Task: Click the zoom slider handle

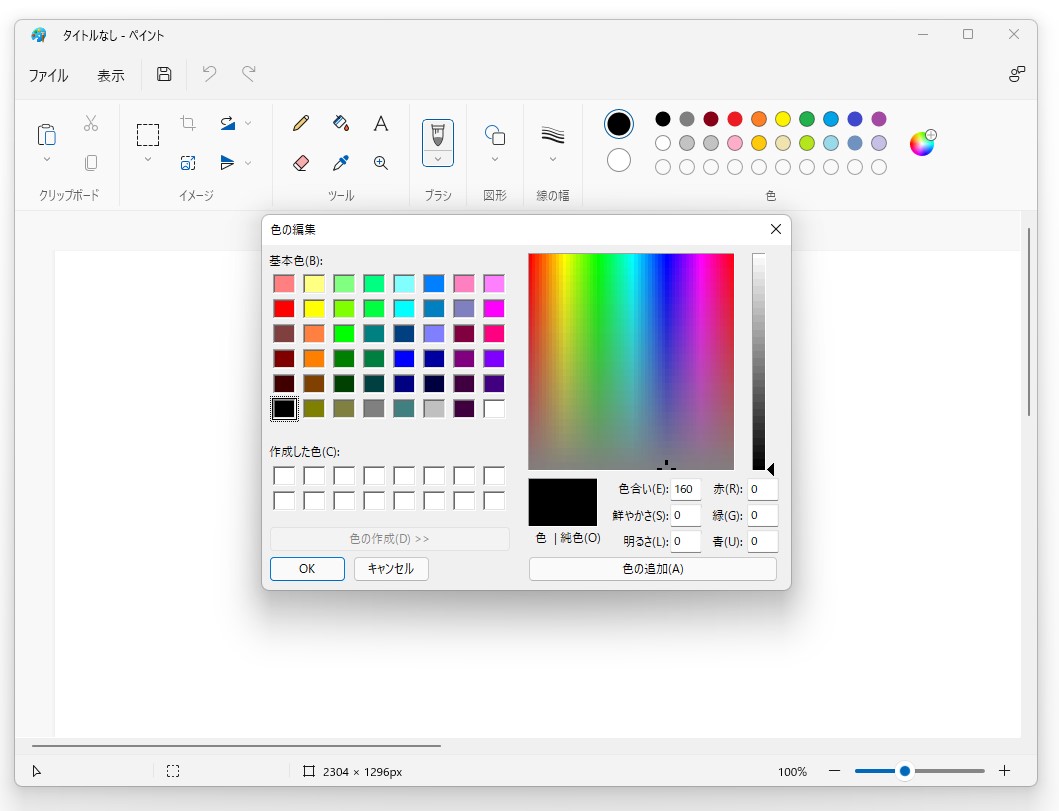Action: (x=905, y=770)
